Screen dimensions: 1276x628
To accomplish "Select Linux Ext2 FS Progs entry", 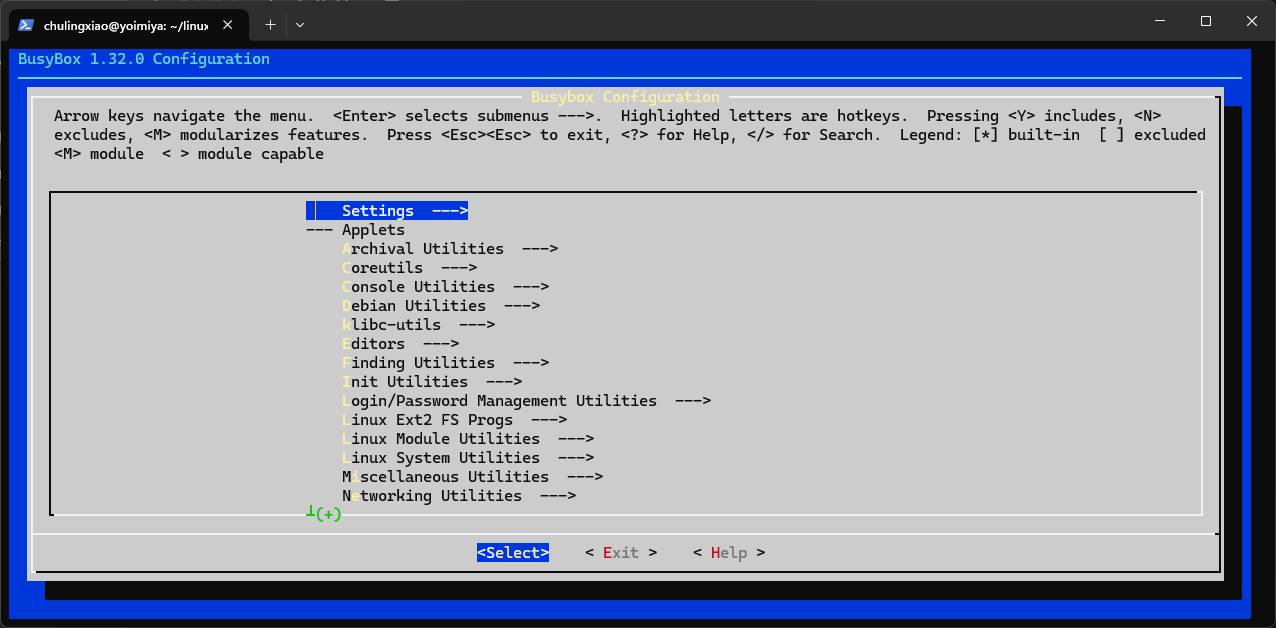I will pyautogui.click(x=454, y=420).
